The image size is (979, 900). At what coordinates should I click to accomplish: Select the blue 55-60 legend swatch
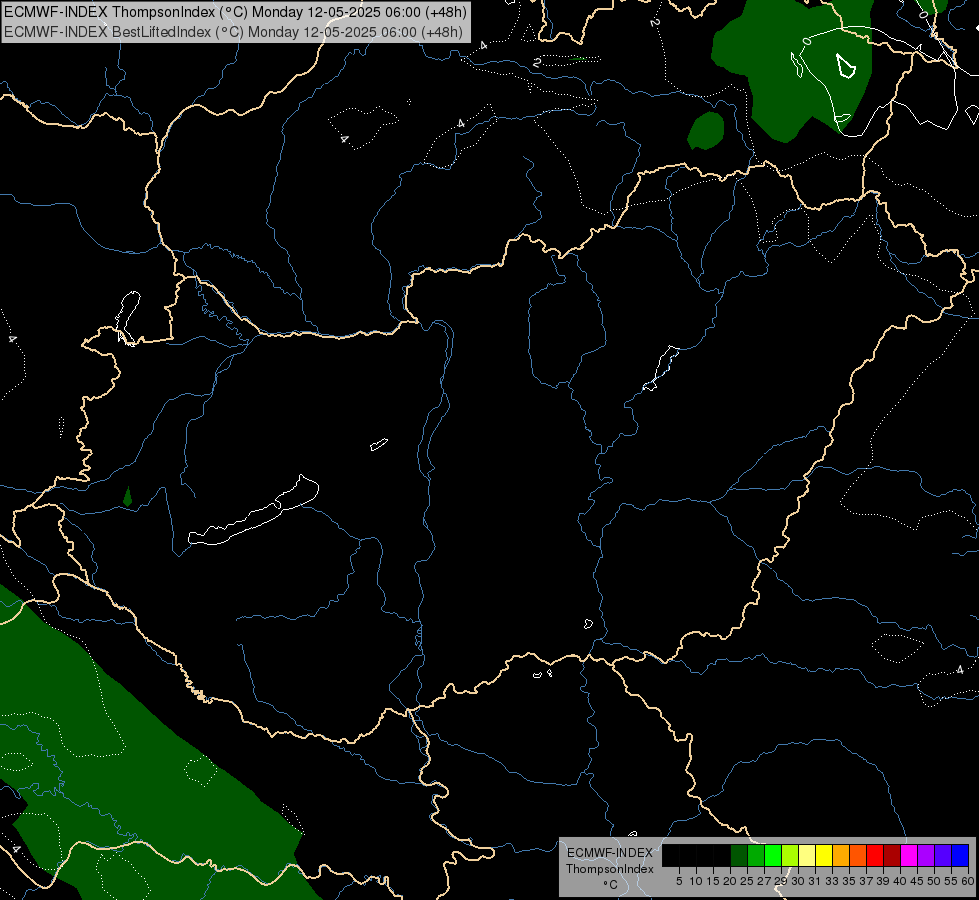(x=960, y=855)
